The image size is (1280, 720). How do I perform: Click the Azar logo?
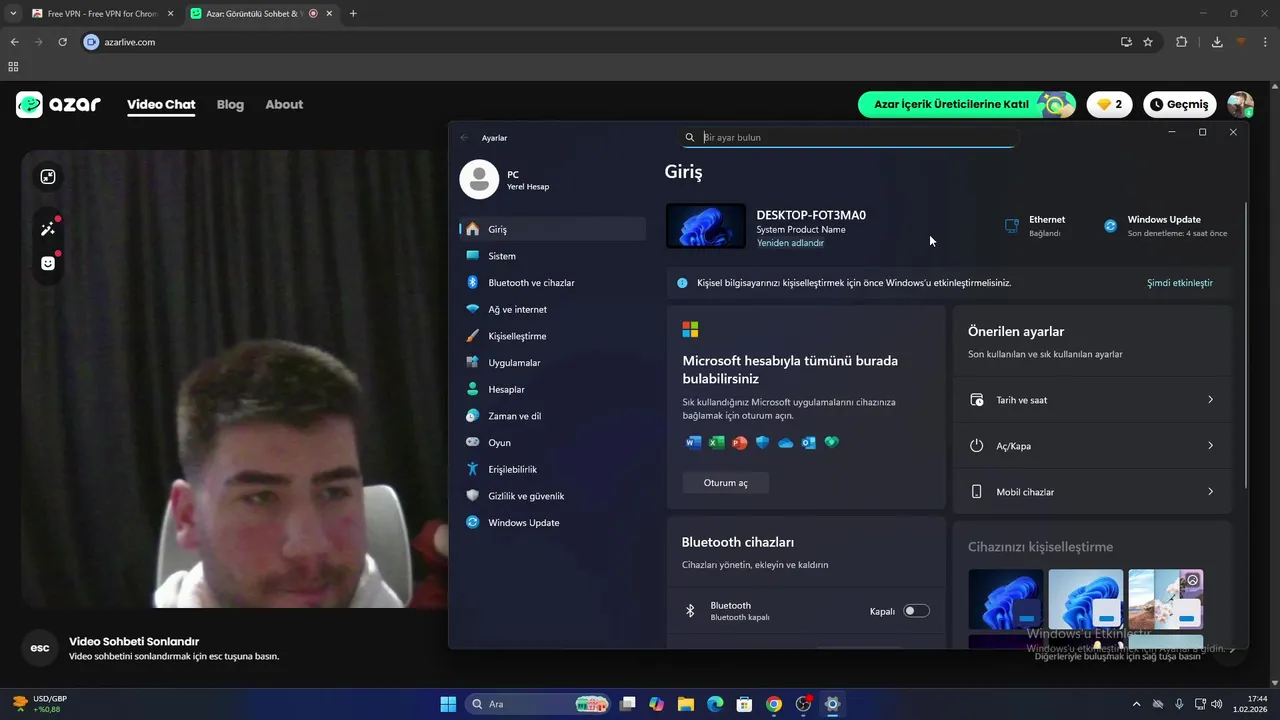[58, 104]
